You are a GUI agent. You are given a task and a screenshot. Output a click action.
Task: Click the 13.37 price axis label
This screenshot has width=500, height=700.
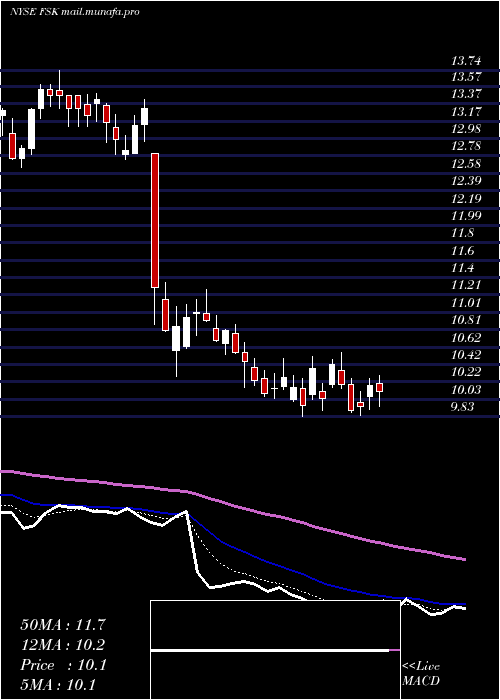click(467, 94)
